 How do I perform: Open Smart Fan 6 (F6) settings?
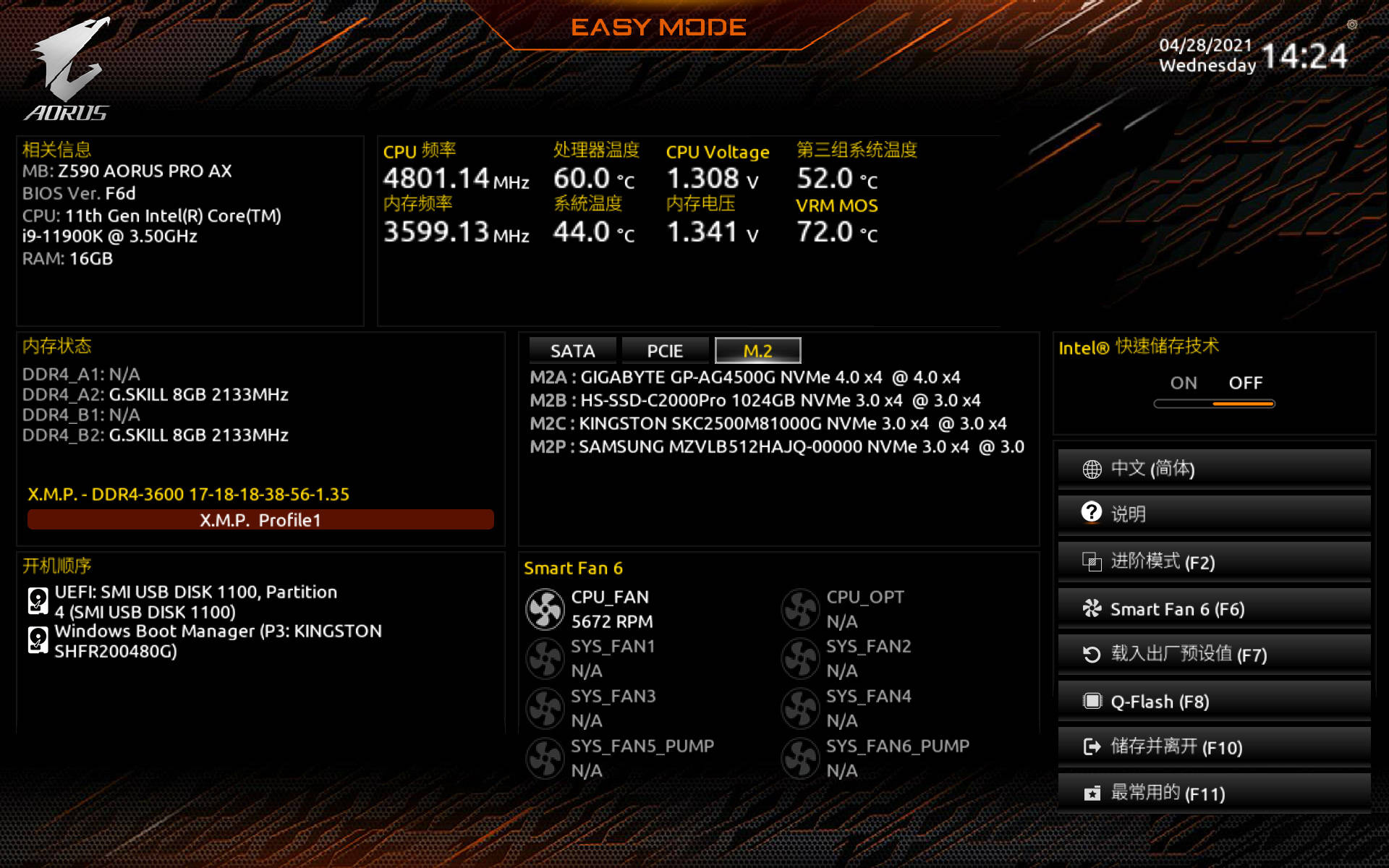pos(1214,608)
